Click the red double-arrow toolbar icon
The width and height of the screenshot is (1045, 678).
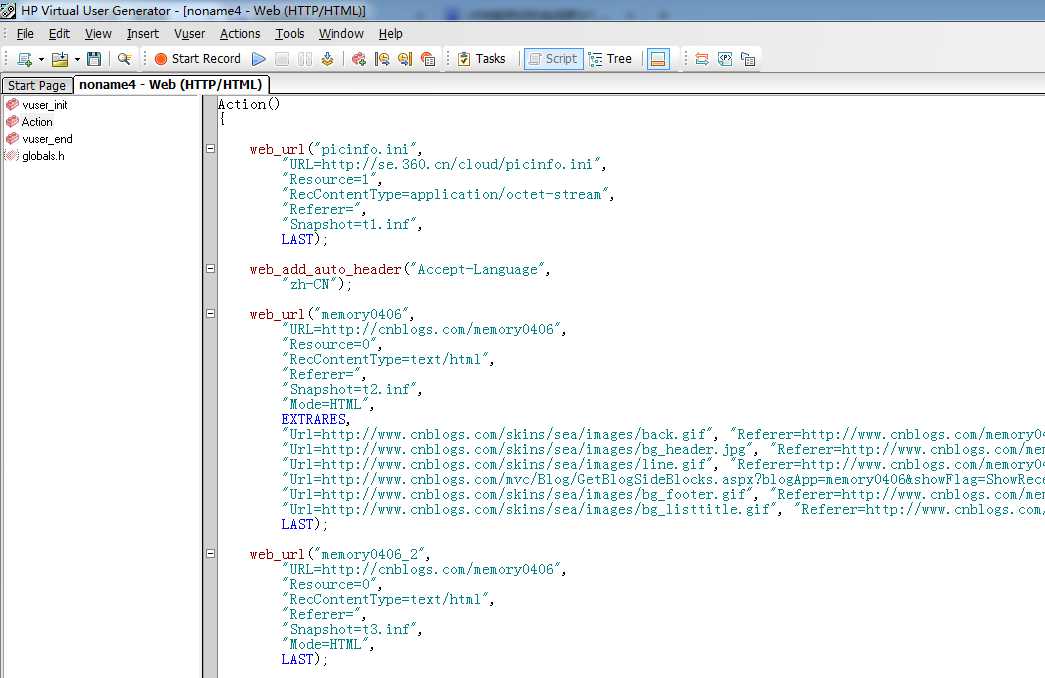[702, 59]
